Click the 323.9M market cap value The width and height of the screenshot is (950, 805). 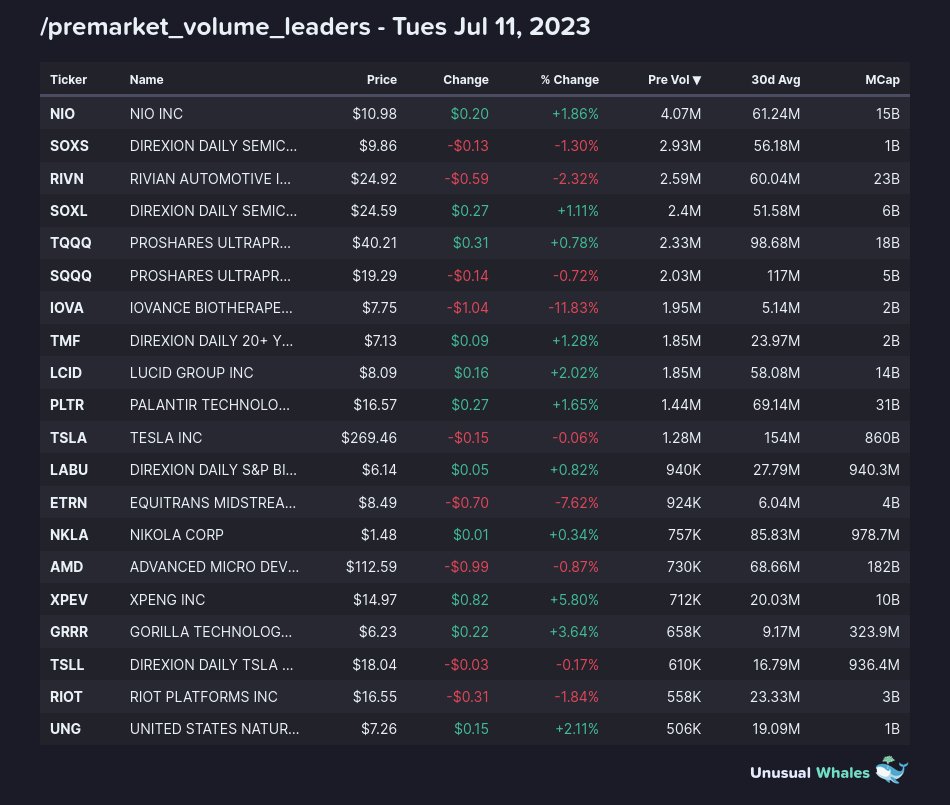(x=874, y=632)
